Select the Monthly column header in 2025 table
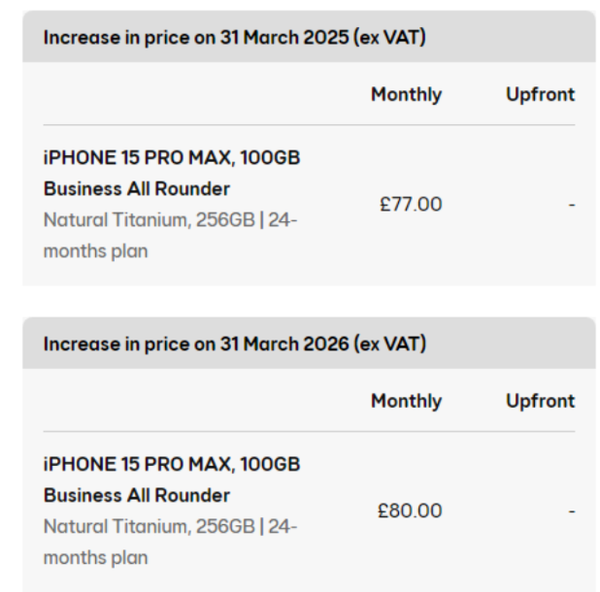 pos(406,95)
